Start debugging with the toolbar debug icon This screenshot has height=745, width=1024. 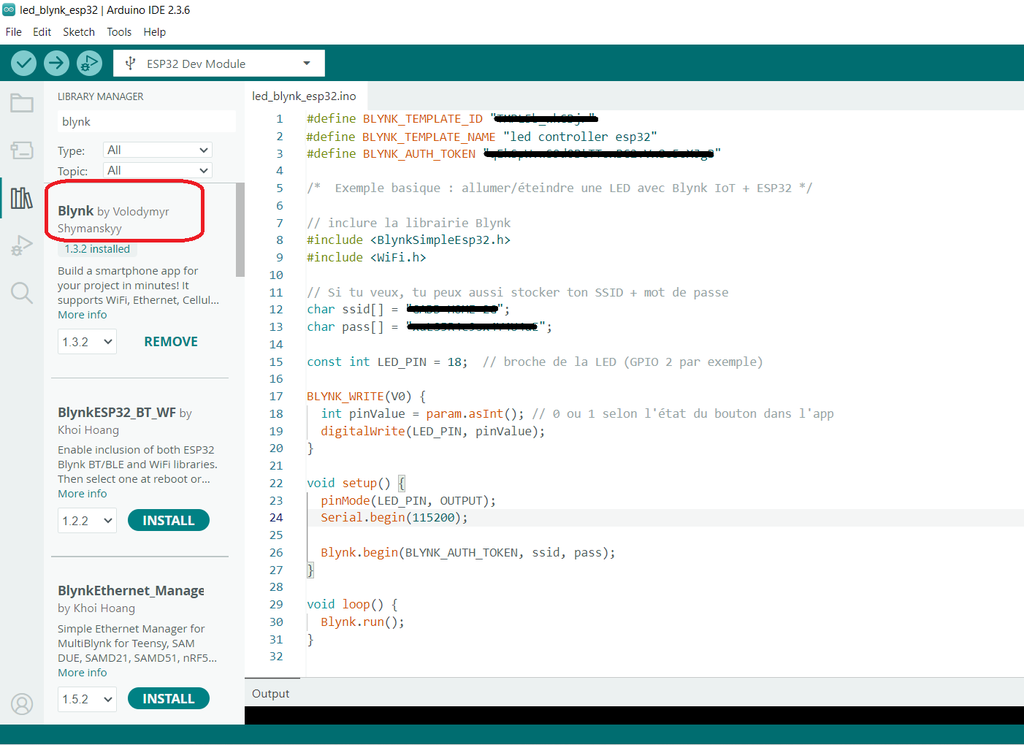coord(89,62)
